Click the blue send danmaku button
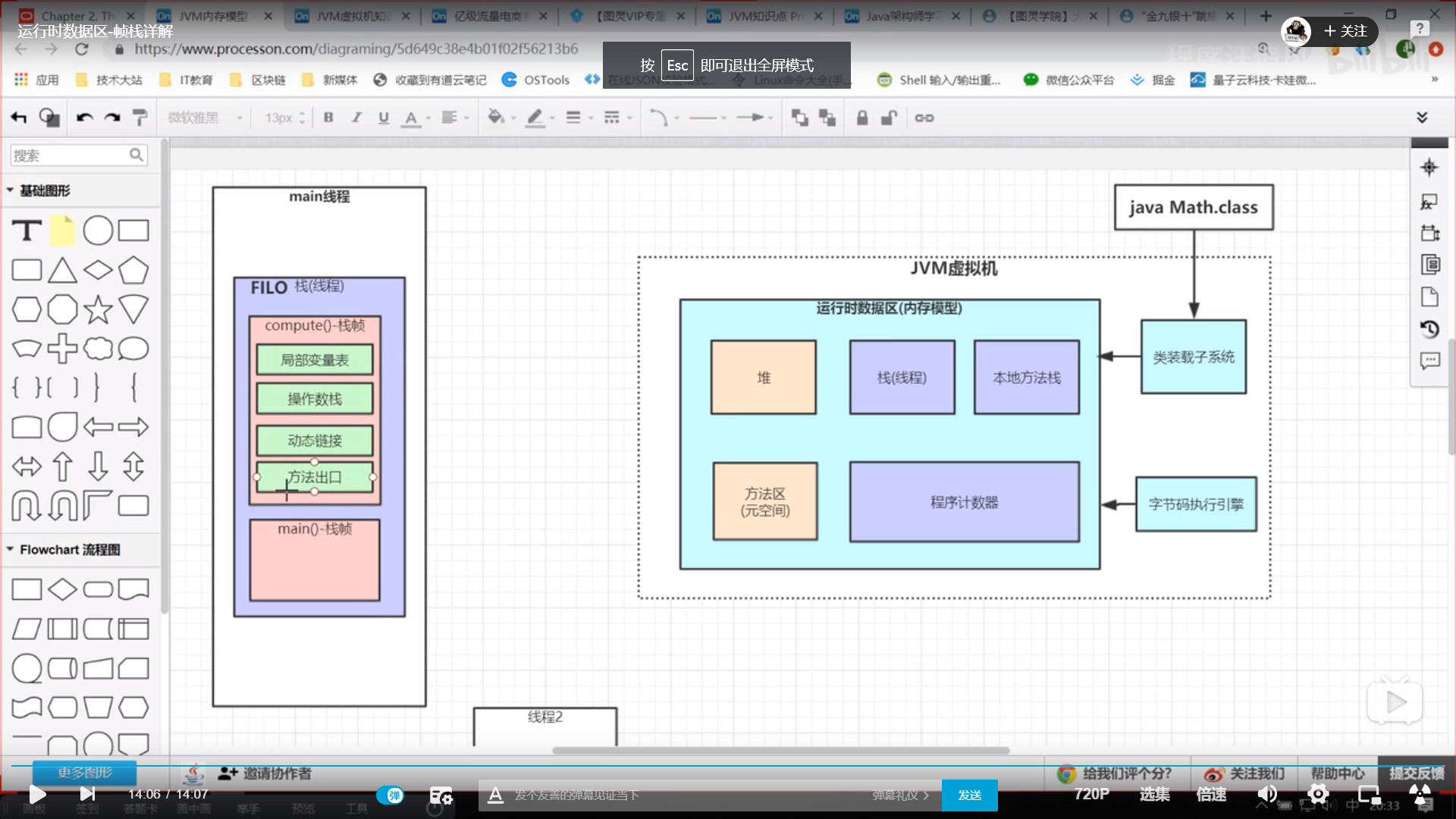This screenshot has width=1456, height=819. pyautogui.click(x=969, y=795)
